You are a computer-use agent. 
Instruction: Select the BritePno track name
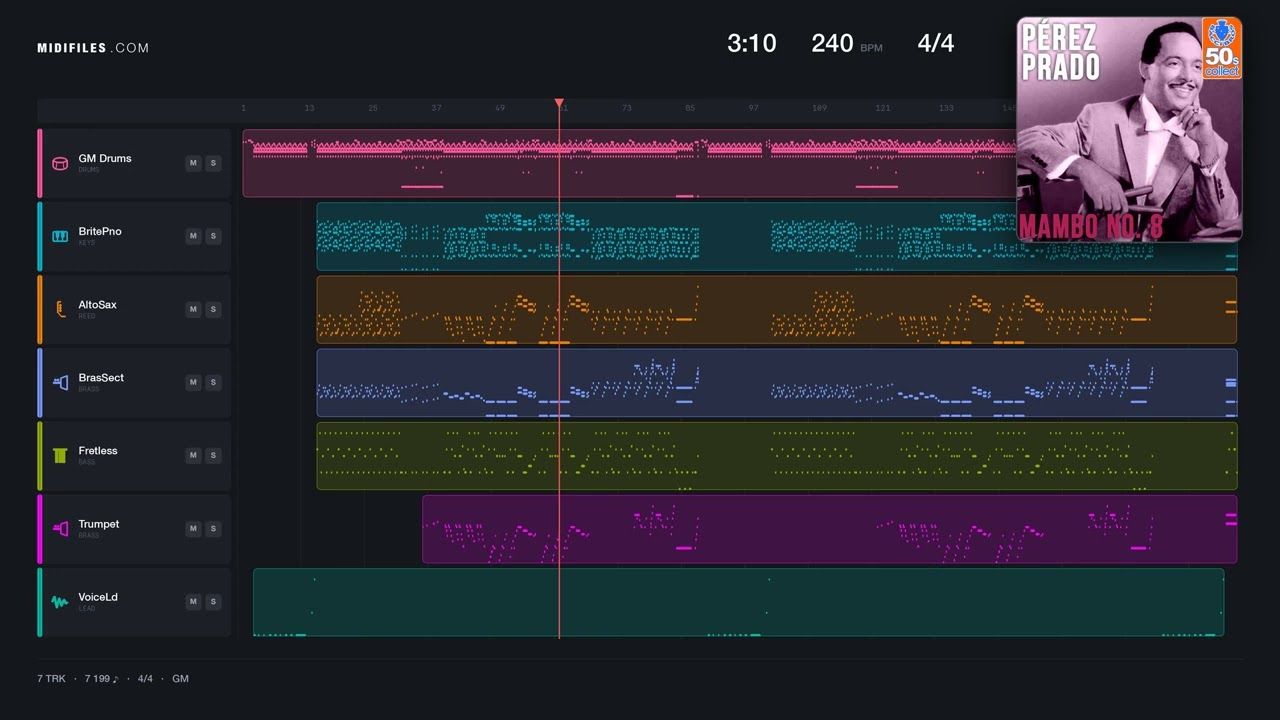[100, 231]
